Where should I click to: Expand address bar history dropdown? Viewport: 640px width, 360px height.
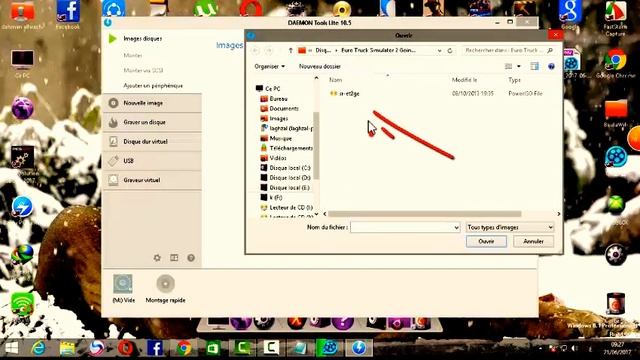(x=439, y=51)
